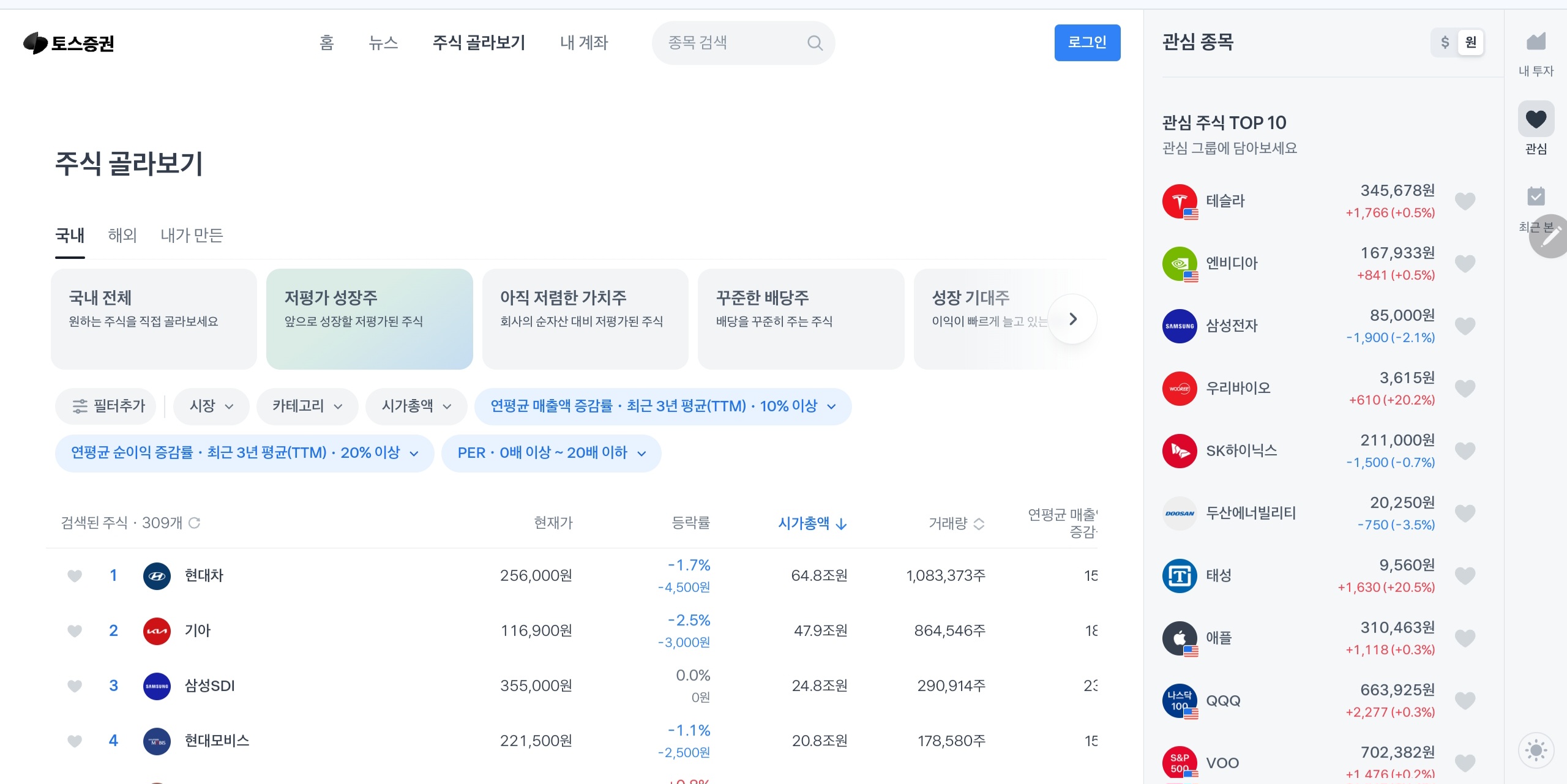Click the Nvidia logo icon

(x=1180, y=264)
